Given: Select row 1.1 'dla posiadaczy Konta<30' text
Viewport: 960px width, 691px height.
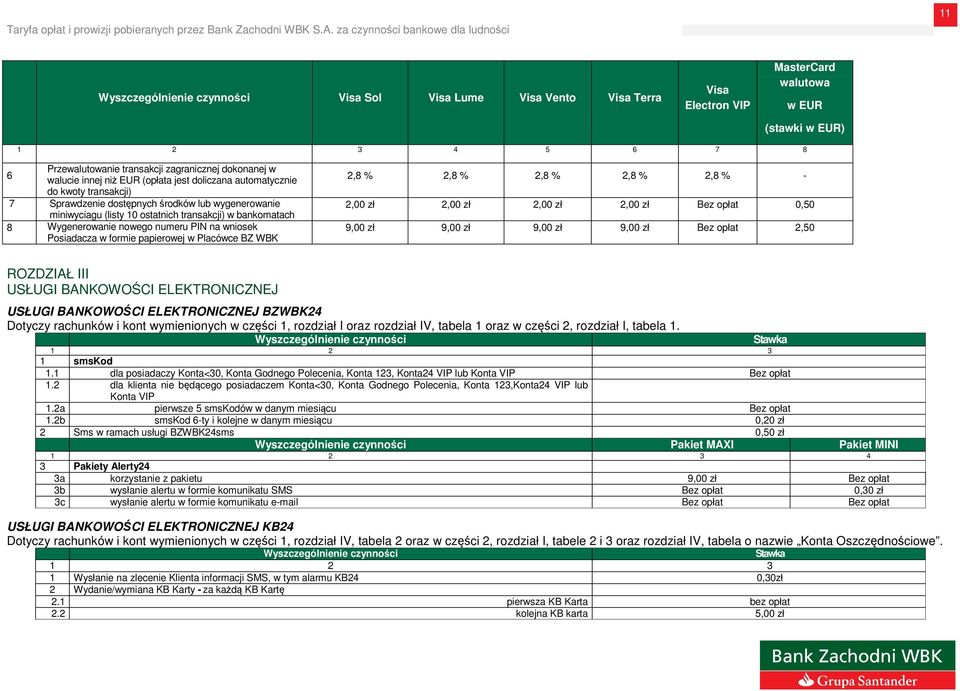Looking at the screenshot, I should click(x=312, y=373).
